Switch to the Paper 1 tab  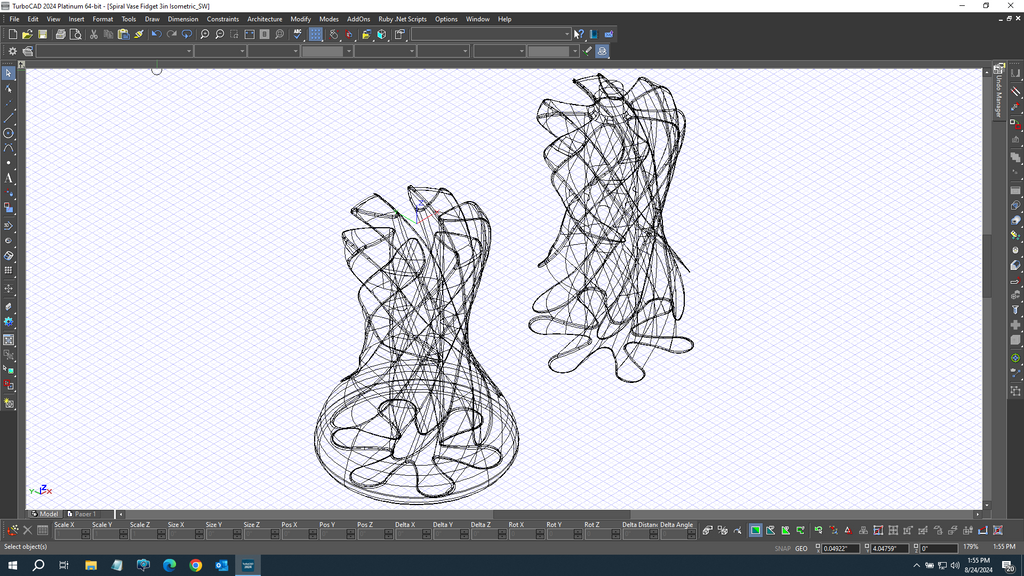coord(82,514)
